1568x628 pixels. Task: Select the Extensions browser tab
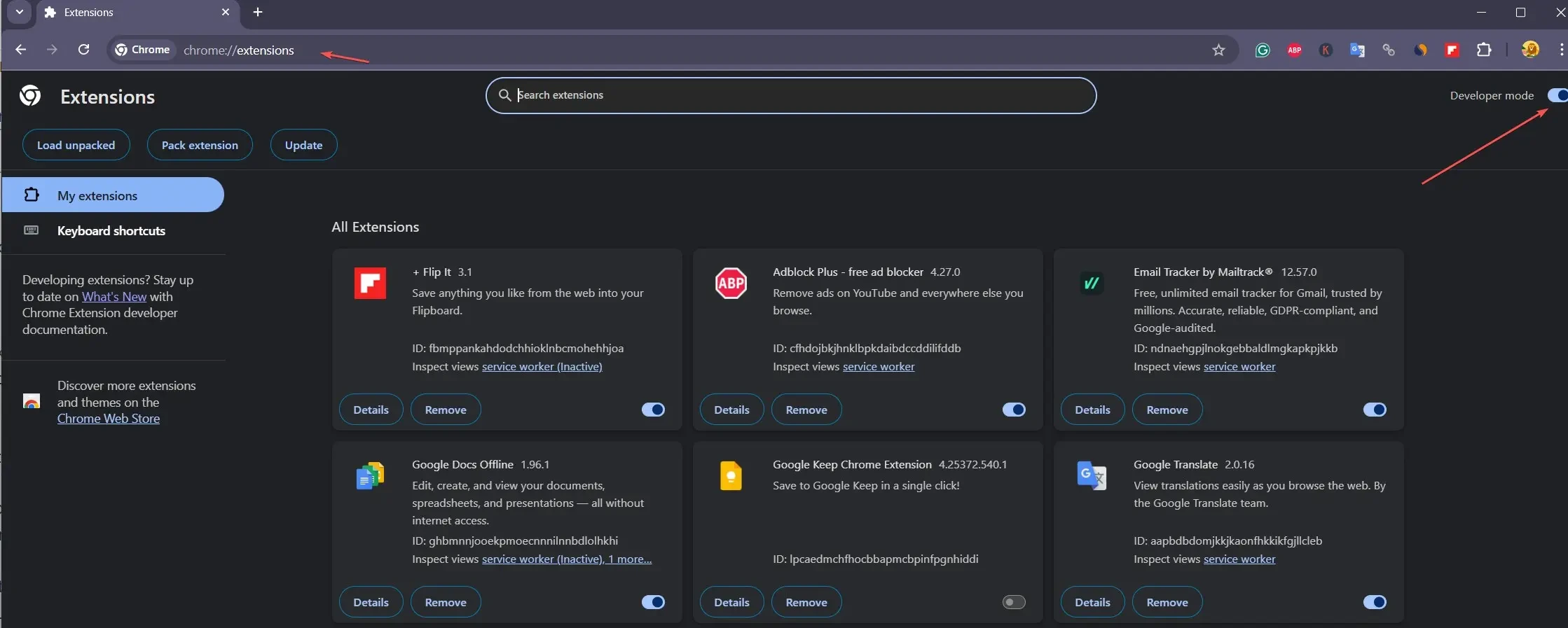click(137, 12)
